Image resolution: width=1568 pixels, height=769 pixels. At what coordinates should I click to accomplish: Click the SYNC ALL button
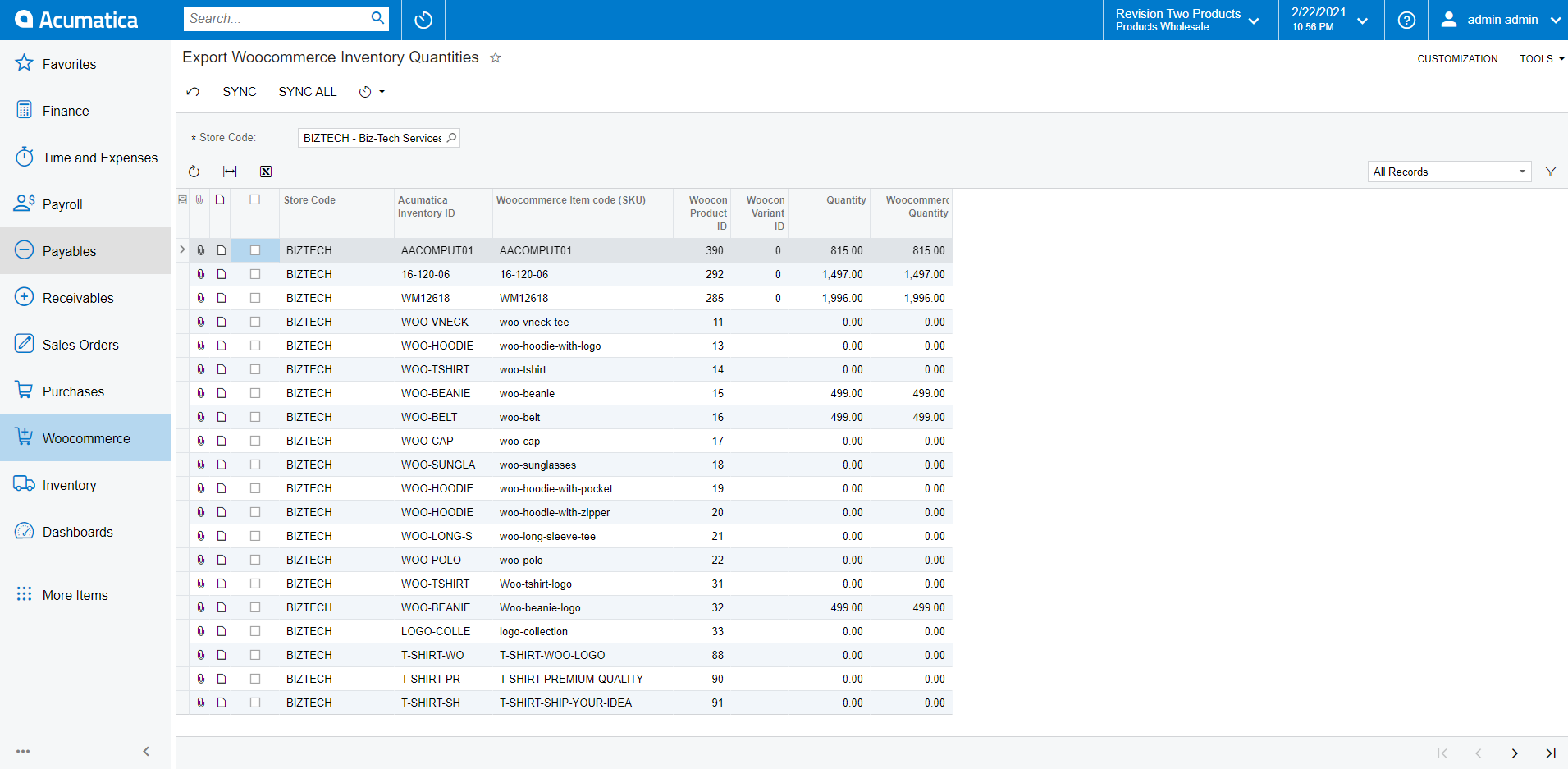307,92
